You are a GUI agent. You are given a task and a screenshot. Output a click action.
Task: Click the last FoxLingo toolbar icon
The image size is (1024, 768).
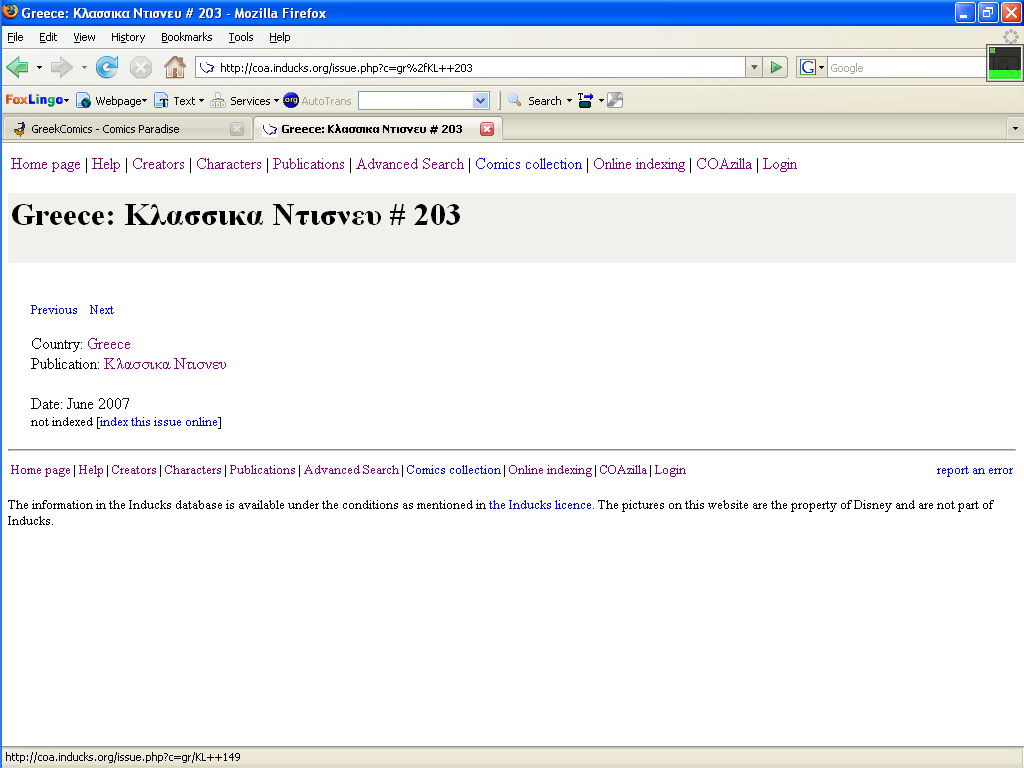pos(615,100)
